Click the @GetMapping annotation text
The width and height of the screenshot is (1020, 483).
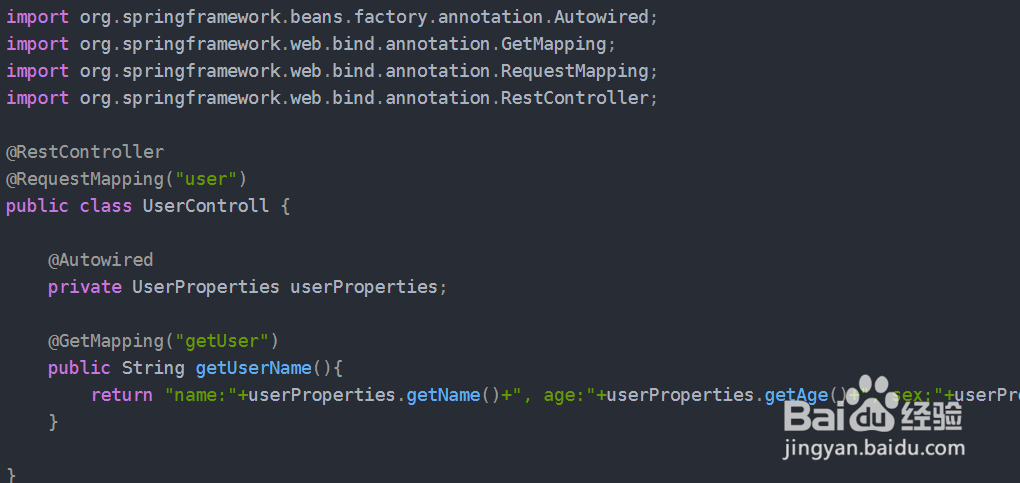pos(106,341)
